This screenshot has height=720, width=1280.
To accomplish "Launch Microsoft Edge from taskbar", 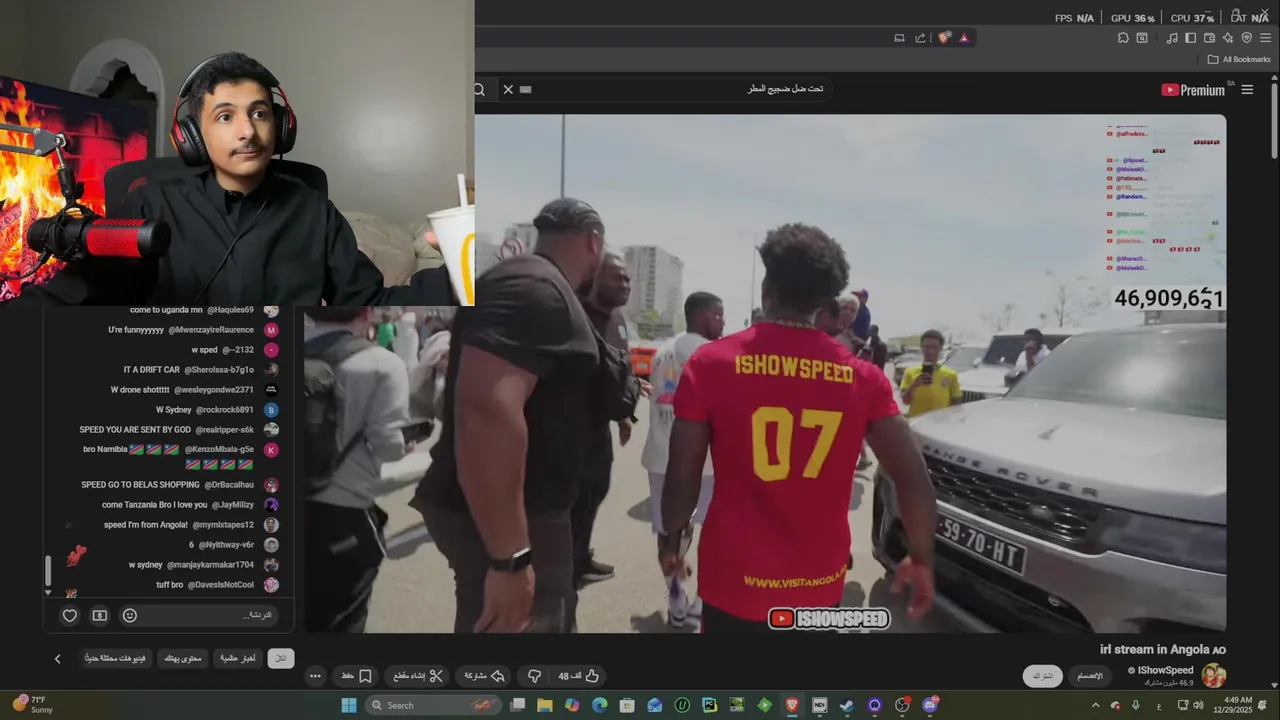I will [x=600, y=705].
